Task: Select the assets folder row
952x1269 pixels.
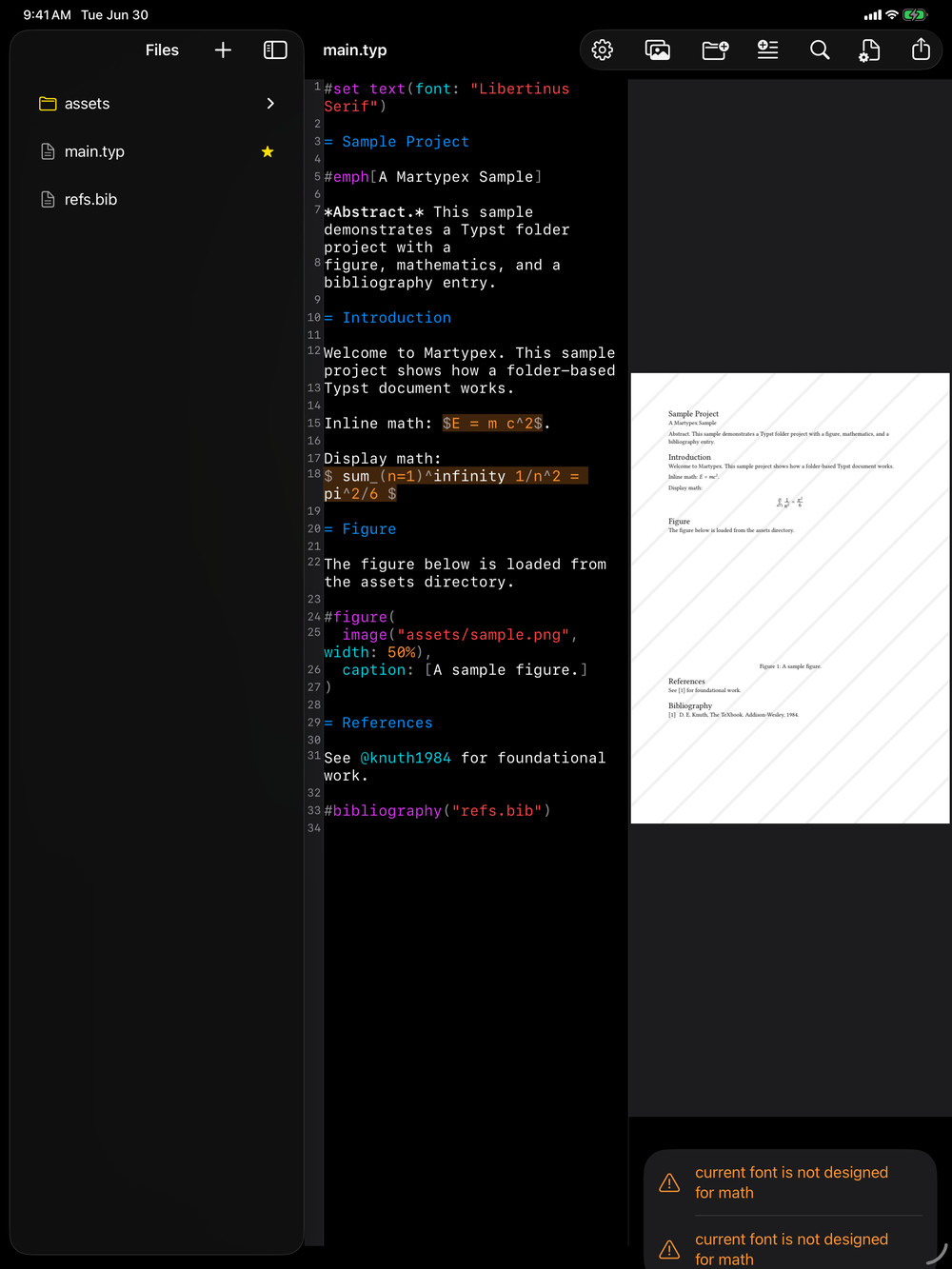Action: pyautogui.click(x=157, y=103)
